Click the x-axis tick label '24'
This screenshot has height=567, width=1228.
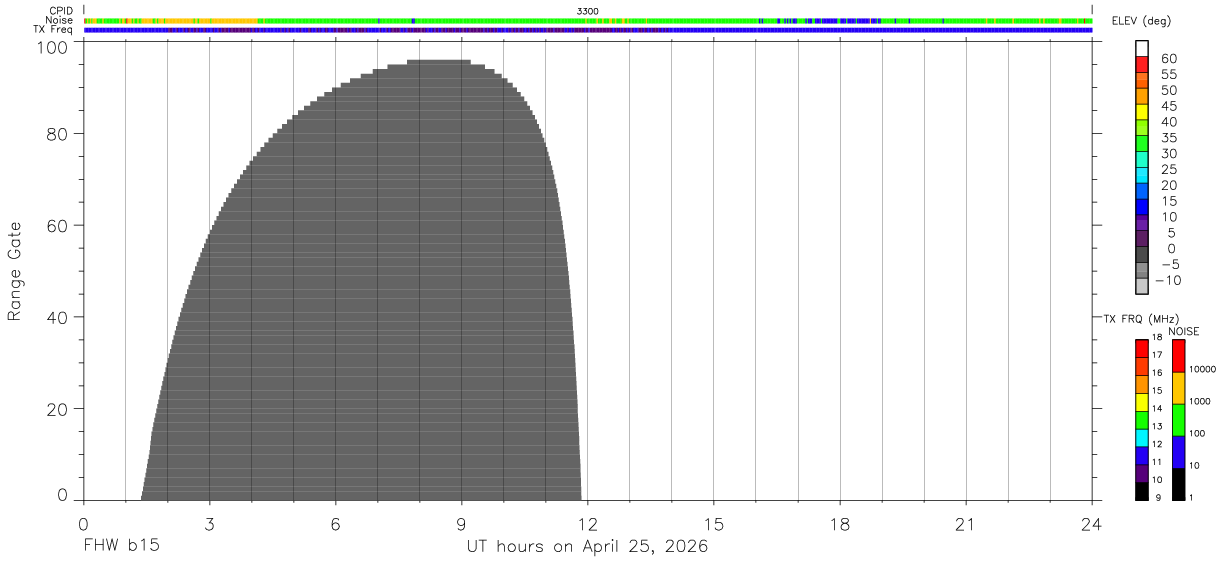click(x=1091, y=525)
